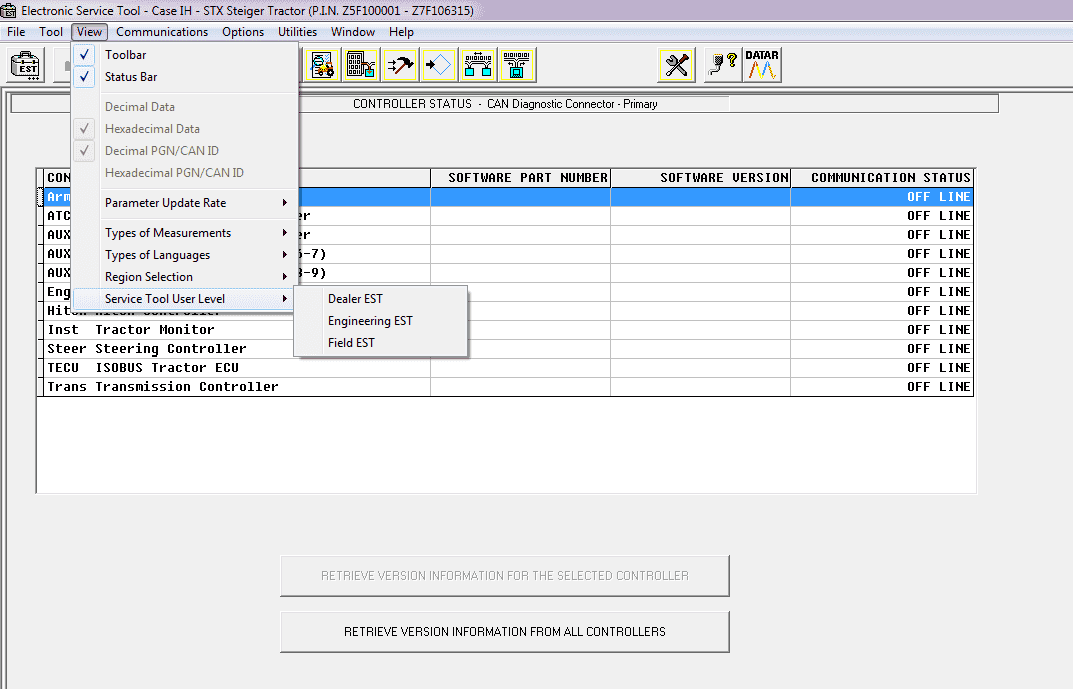Click the Controller Status CAN Diagnostic Connector heading
Viewport: 1073px width, 689px height.
point(505,104)
